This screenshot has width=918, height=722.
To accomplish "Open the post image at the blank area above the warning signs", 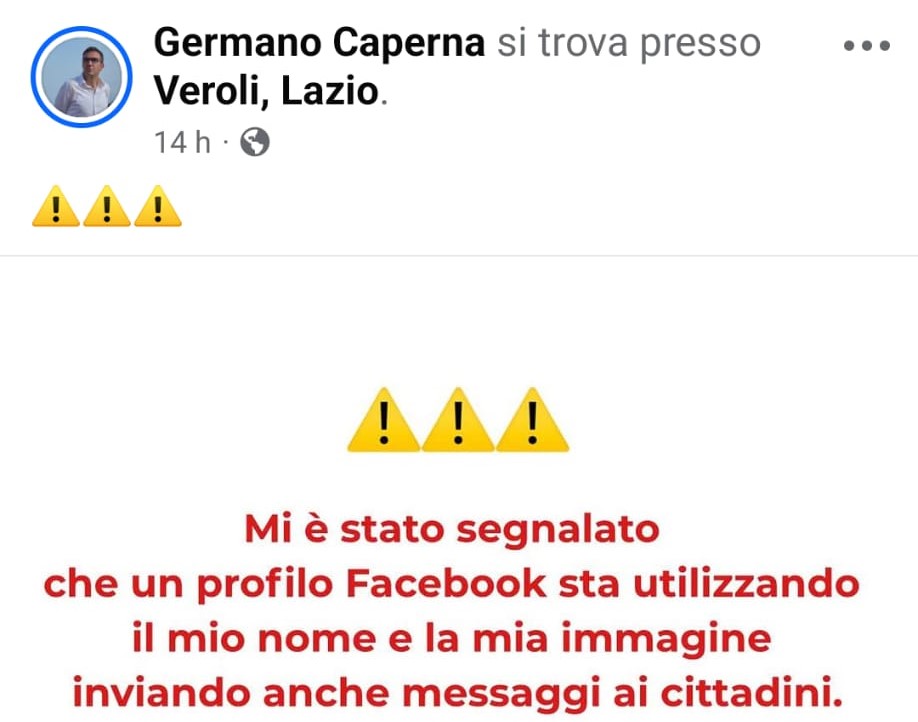I will (459, 322).
